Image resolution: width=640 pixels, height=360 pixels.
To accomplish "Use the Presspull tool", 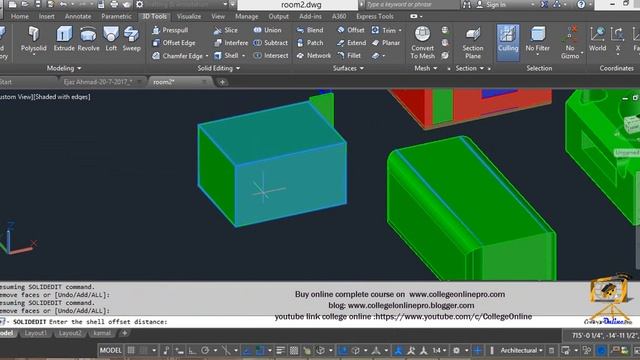I will point(170,30).
